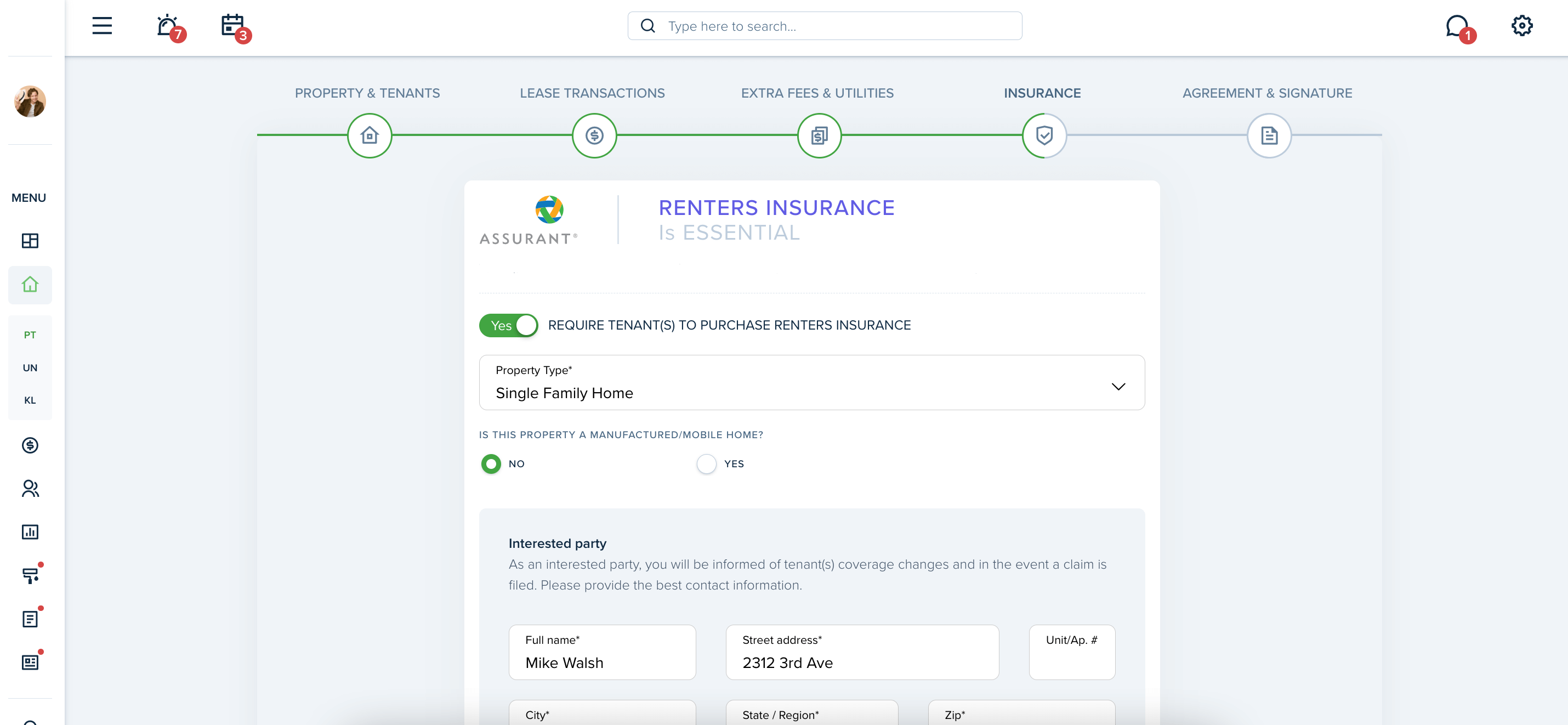Open document list icon in sidebar
This screenshot has width=1568, height=725.
[30, 619]
